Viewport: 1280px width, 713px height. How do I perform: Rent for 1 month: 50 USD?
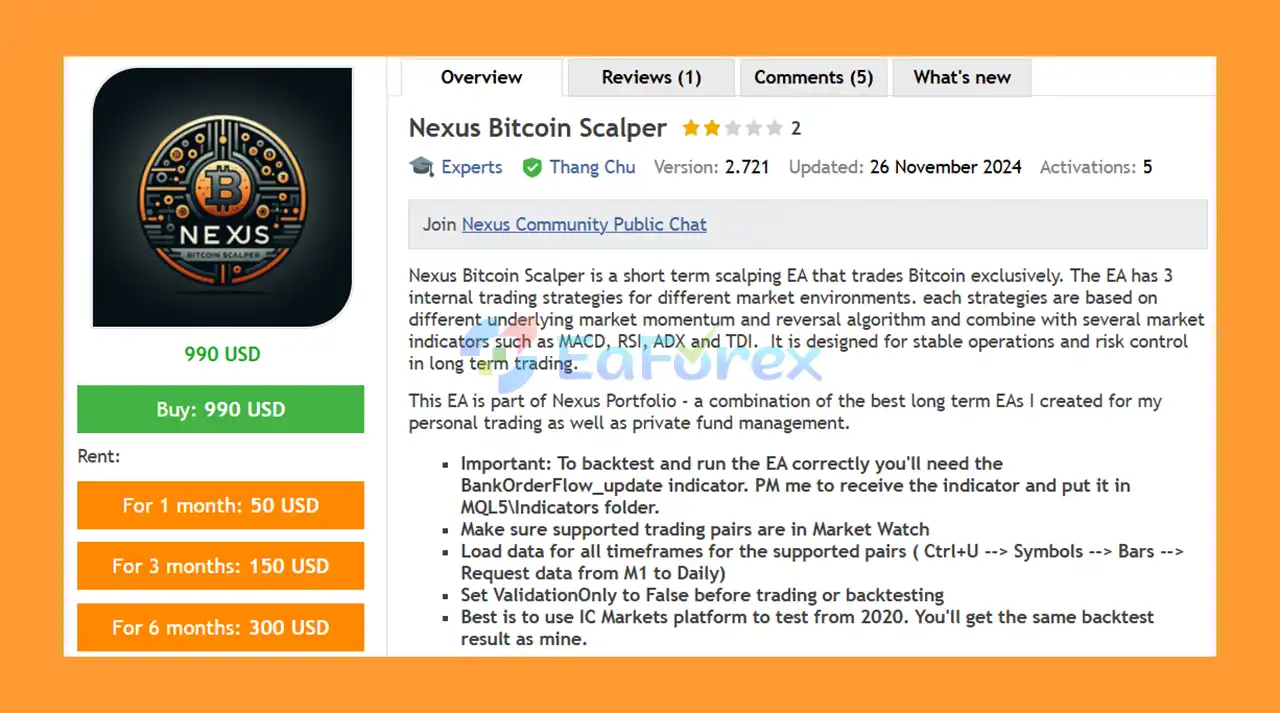(221, 505)
